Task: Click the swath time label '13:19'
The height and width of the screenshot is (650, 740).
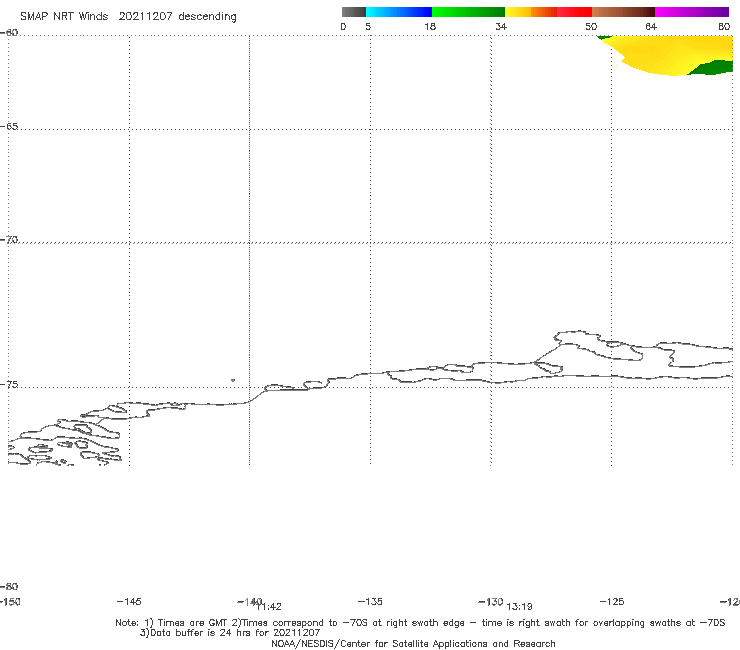Action: 519,607
